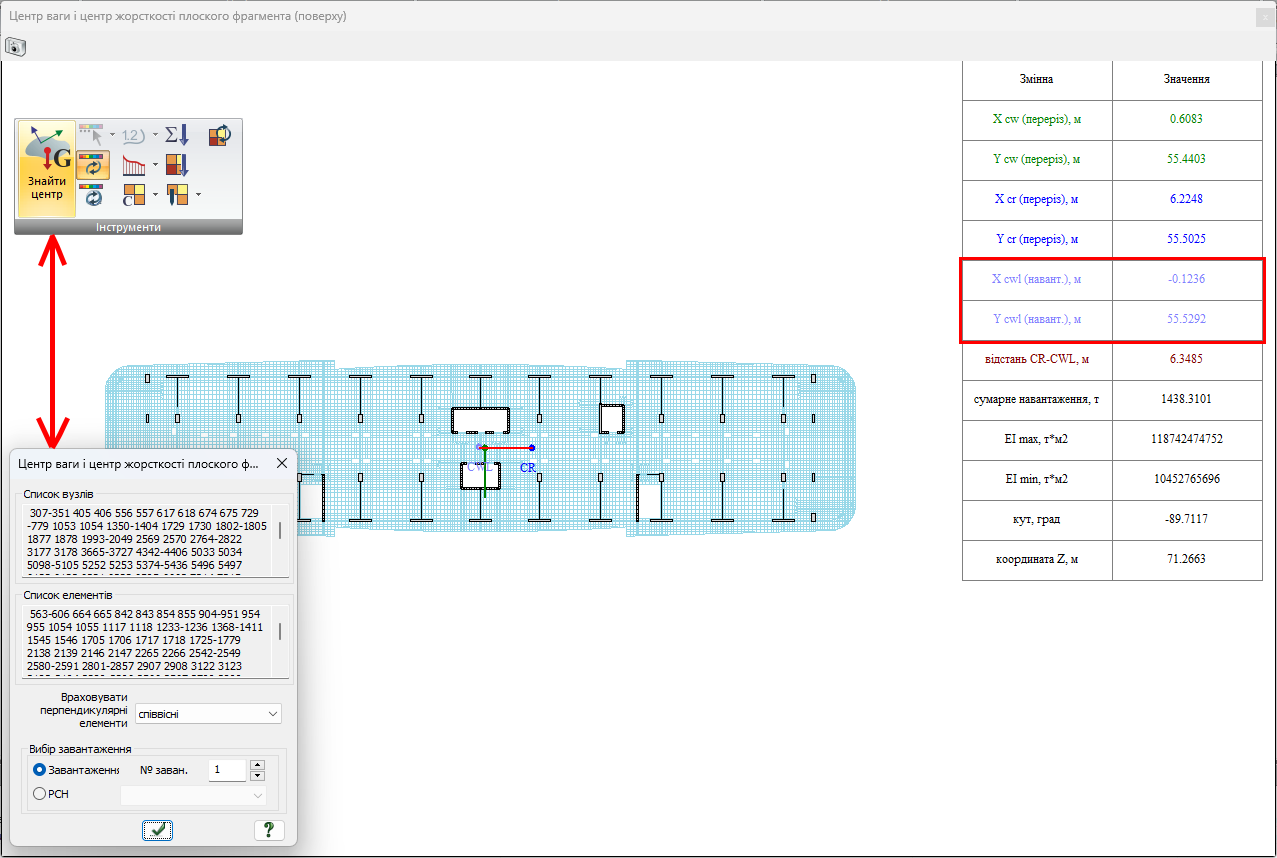Click the camera snapshot icon at top-left
Image resolution: width=1277 pixels, height=858 pixels.
point(15,46)
